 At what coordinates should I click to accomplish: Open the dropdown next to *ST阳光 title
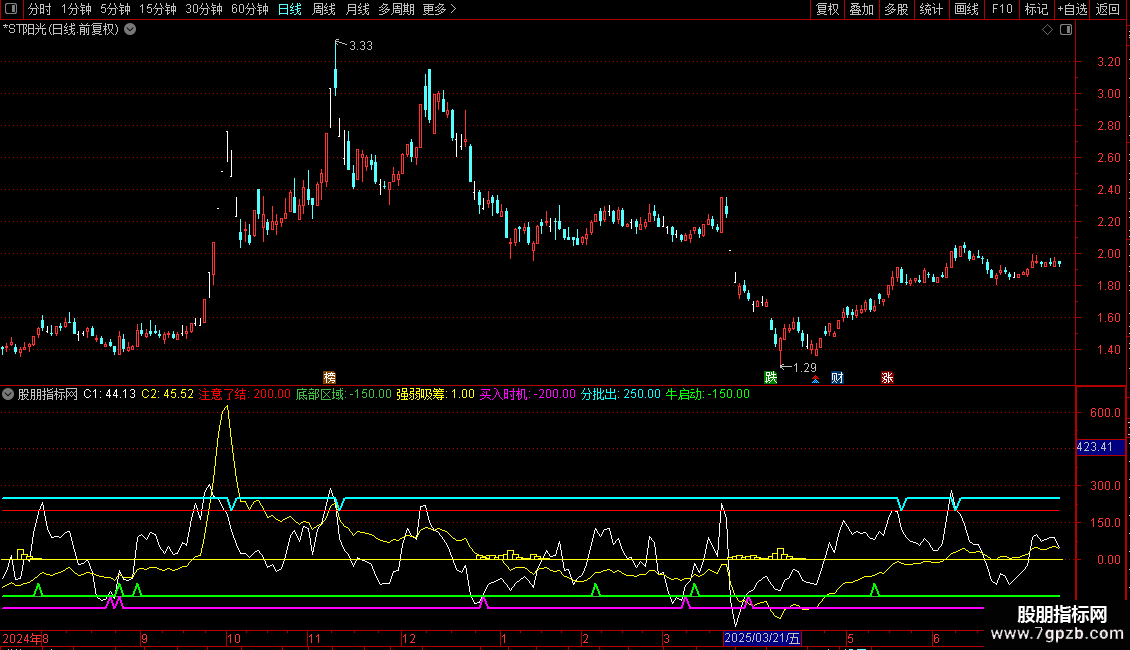point(130,30)
